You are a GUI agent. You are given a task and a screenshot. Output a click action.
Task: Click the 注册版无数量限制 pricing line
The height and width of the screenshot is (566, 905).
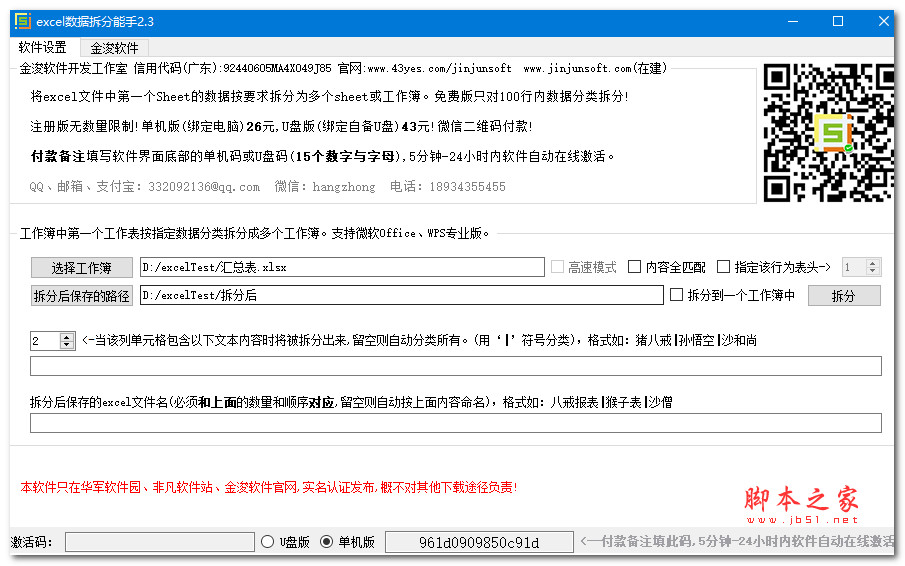(281, 126)
